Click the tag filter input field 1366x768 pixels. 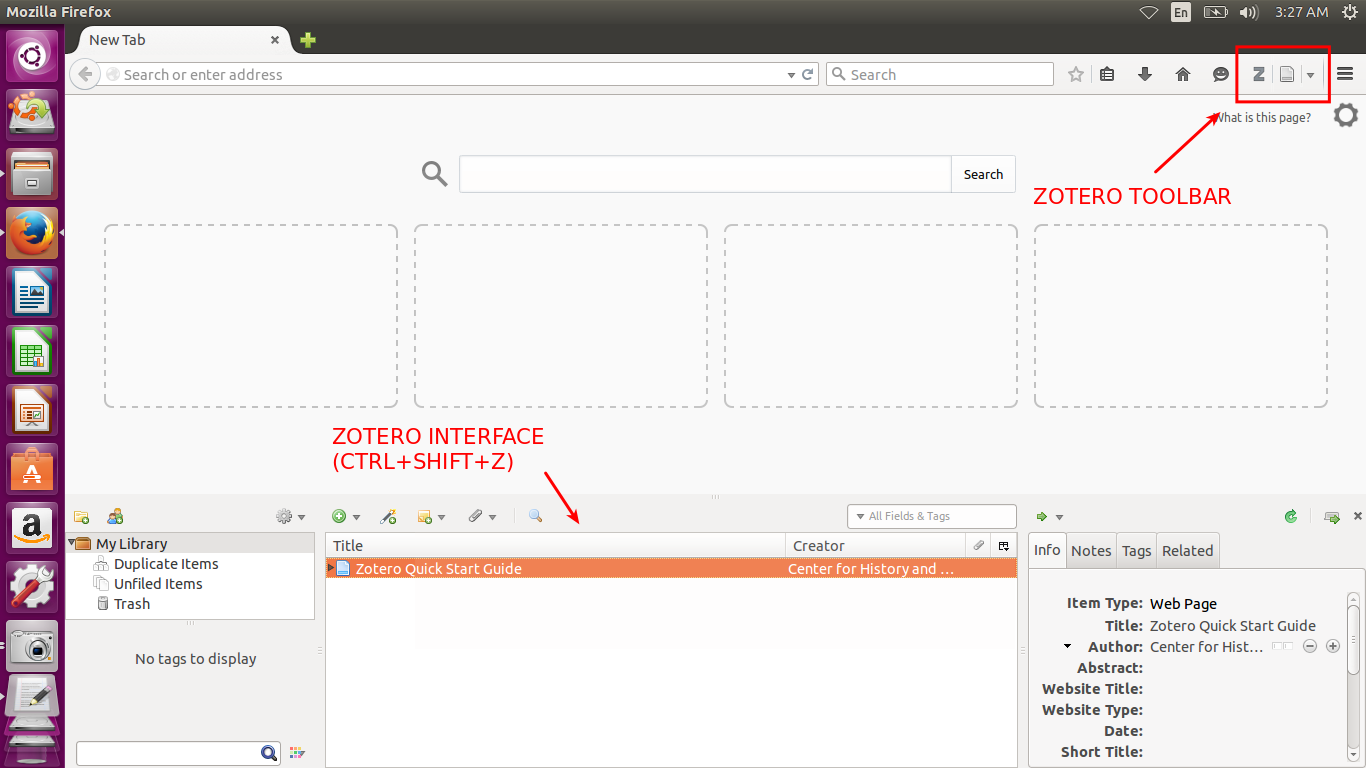[168, 753]
